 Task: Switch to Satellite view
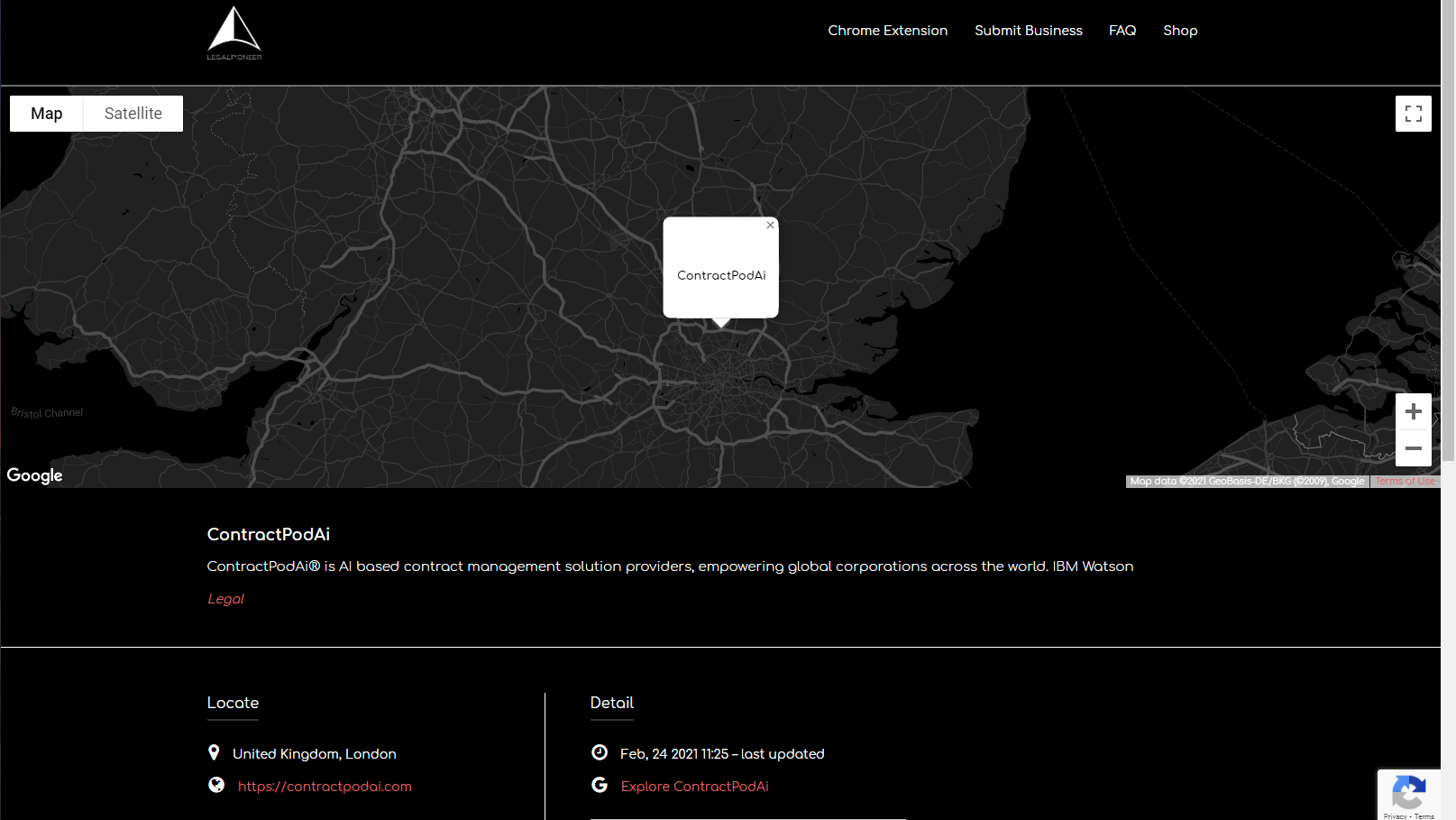[x=133, y=114]
